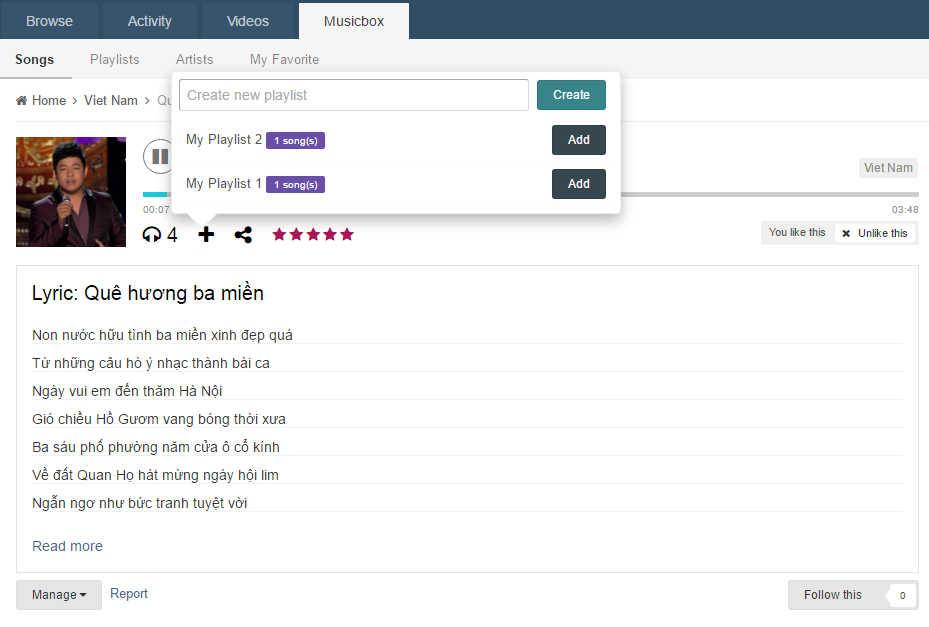Image resolution: width=929 pixels, height=627 pixels.
Task: Click the Create playlist button
Action: coord(571,95)
